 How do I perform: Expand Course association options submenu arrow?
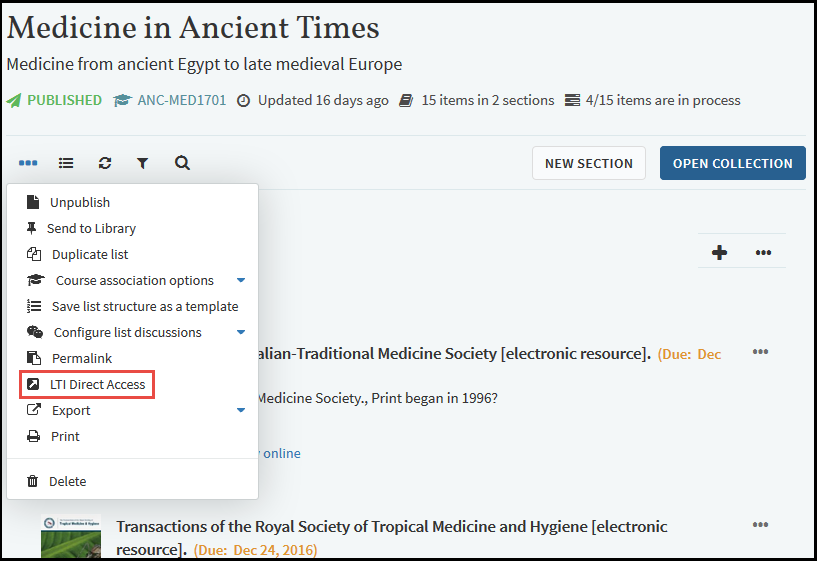[241, 281]
